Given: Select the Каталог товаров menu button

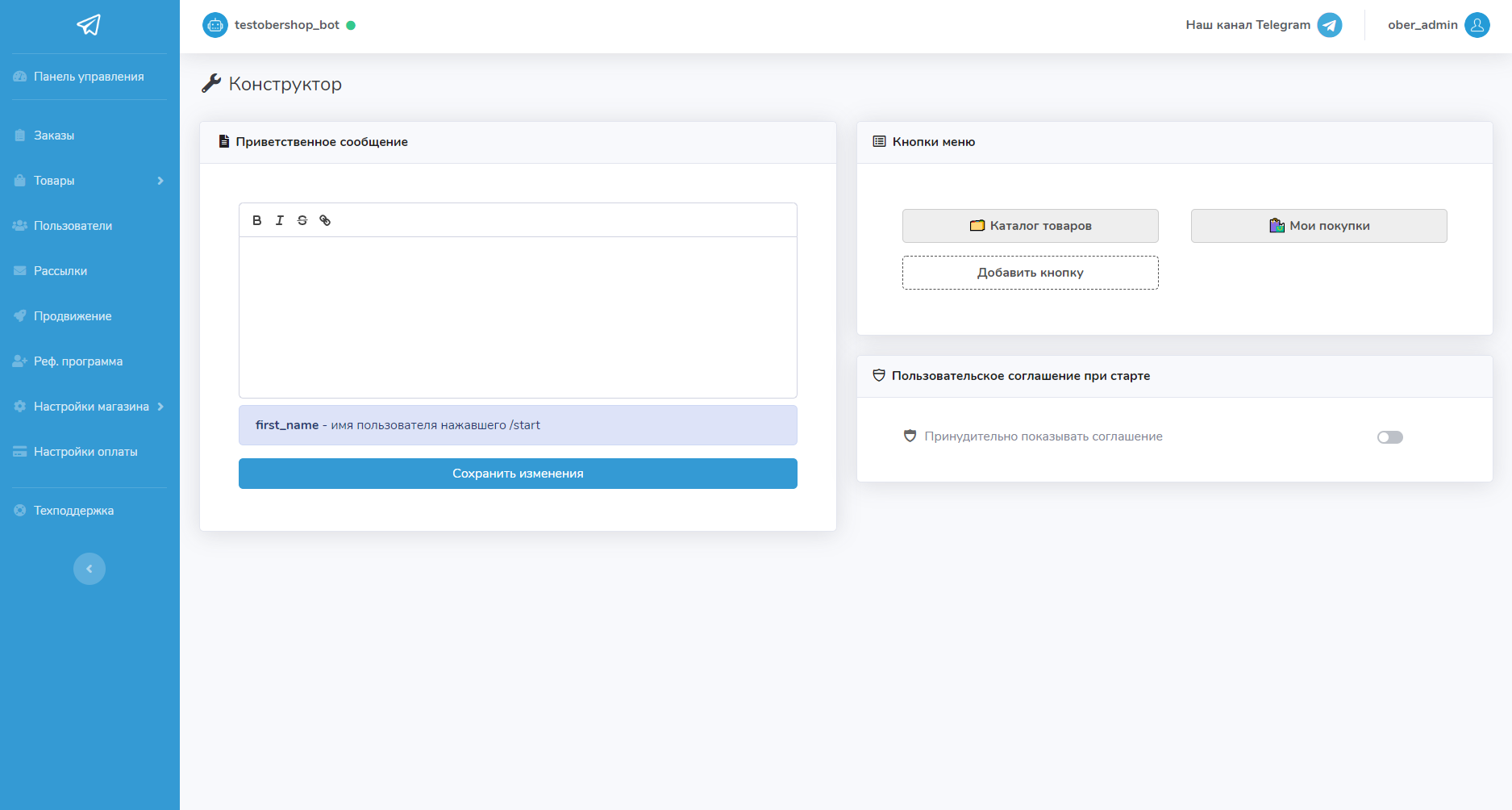Looking at the screenshot, I should [x=1030, y=226].
